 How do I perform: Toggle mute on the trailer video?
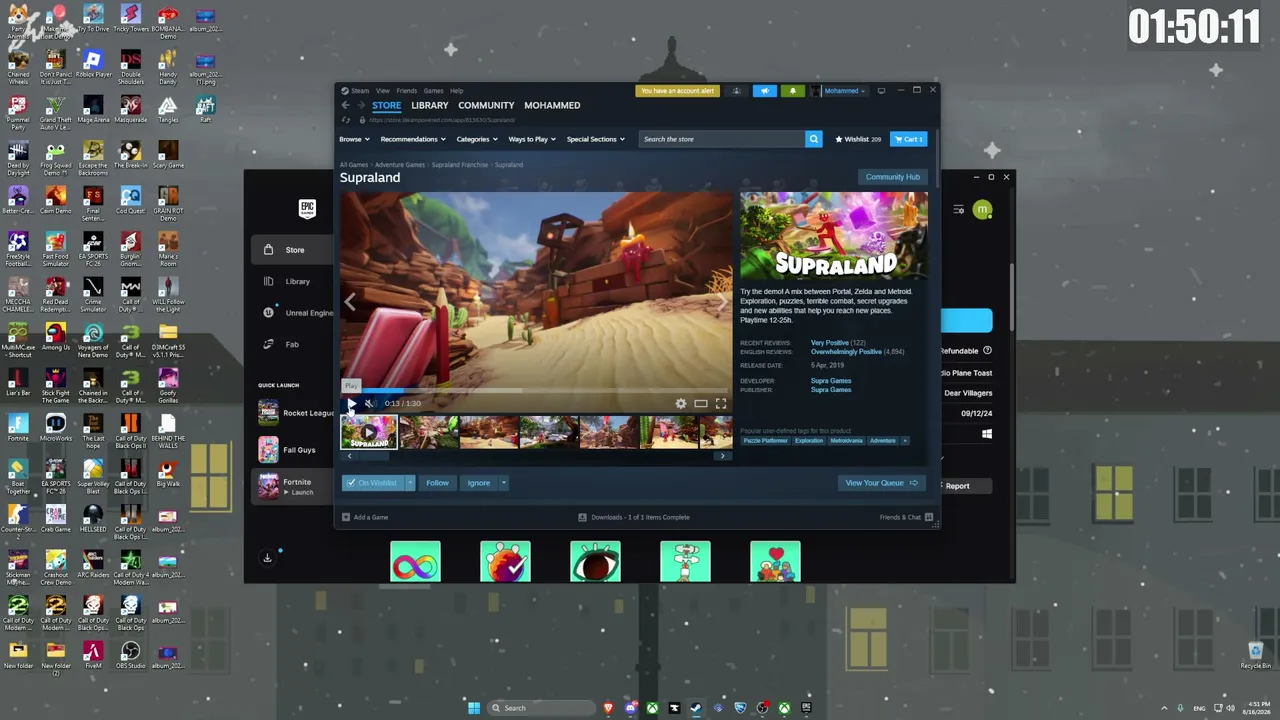[x=369, y=403]
